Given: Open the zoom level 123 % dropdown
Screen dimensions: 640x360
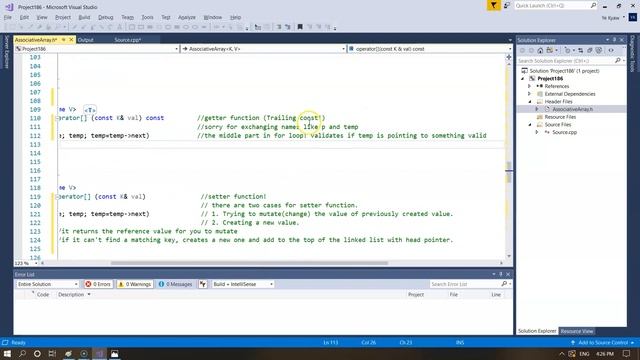Looking at the screenshot, I should pos(26,263).
